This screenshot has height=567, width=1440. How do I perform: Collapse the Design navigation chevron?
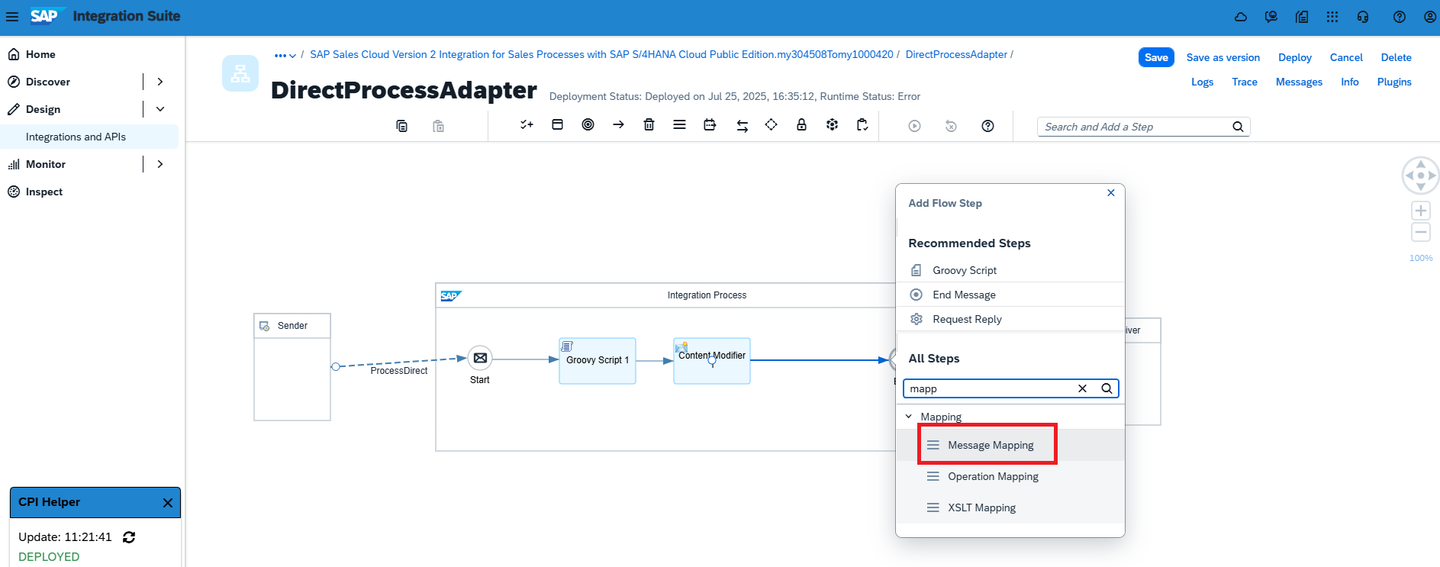[160, 109]
